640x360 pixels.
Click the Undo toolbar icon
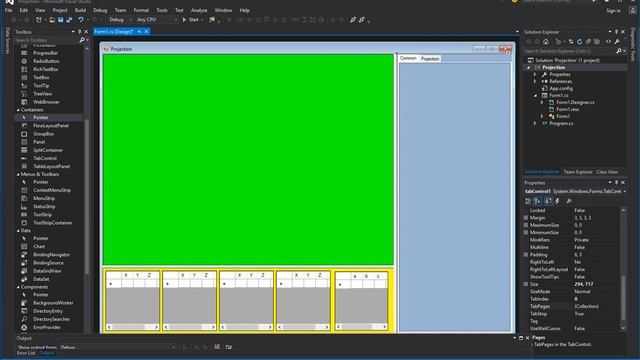[81, 20]
